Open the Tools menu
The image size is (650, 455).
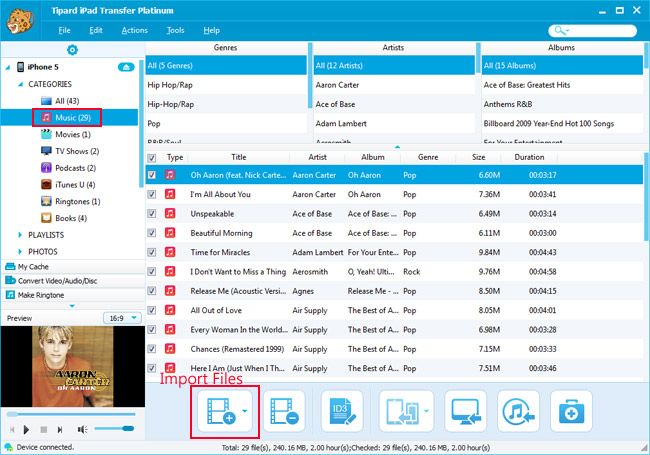point(175,30)
